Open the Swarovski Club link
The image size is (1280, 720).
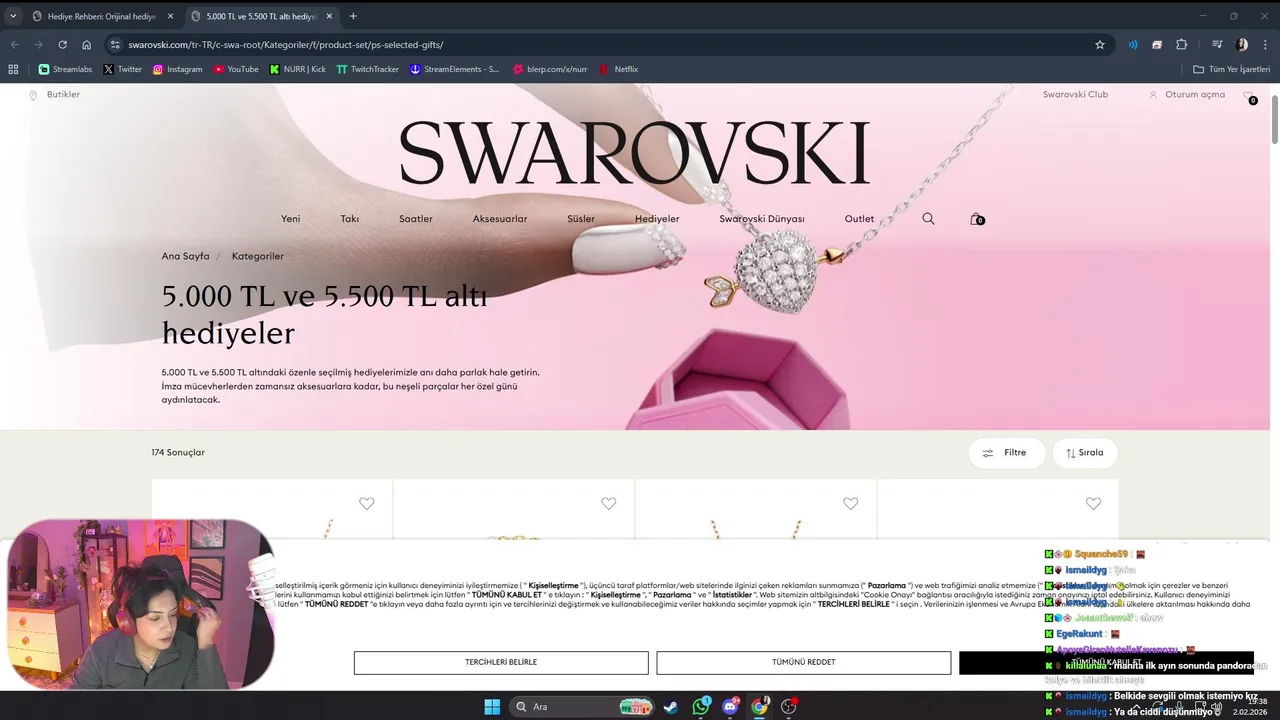point(1075,95)
